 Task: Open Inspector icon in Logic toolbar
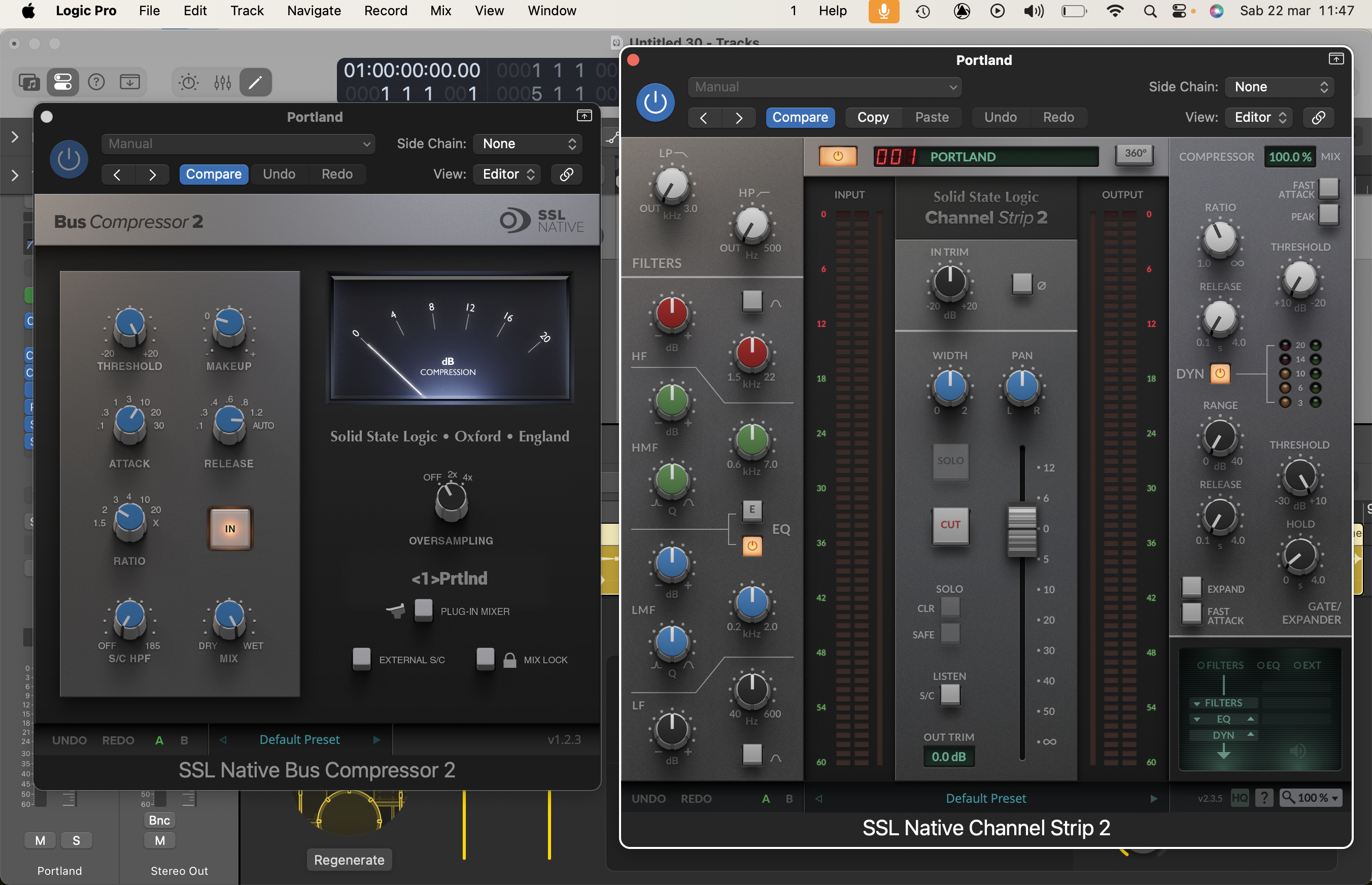62,82
